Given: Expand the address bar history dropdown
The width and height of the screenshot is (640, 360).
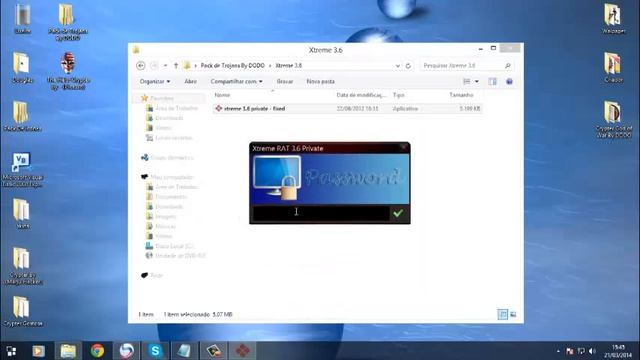Looking at the screenshot, I should point(398,66).
